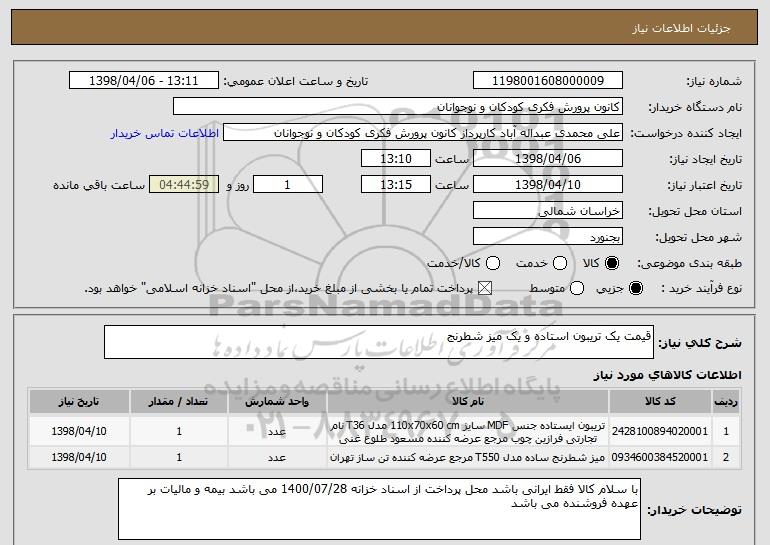Click the remaining days field showing 1
Image resolution: width=770 pixels, height=545 pixels.
288,185
